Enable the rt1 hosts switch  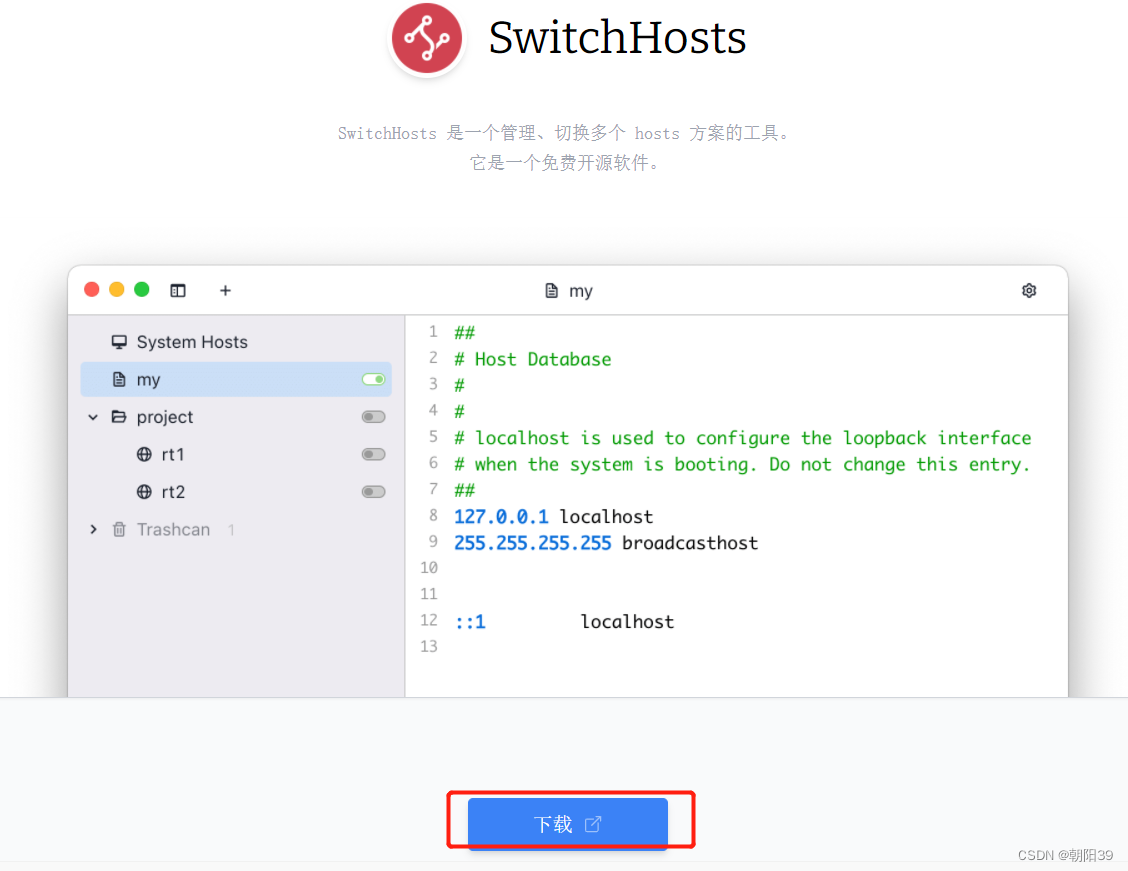(x=373, y=455)
